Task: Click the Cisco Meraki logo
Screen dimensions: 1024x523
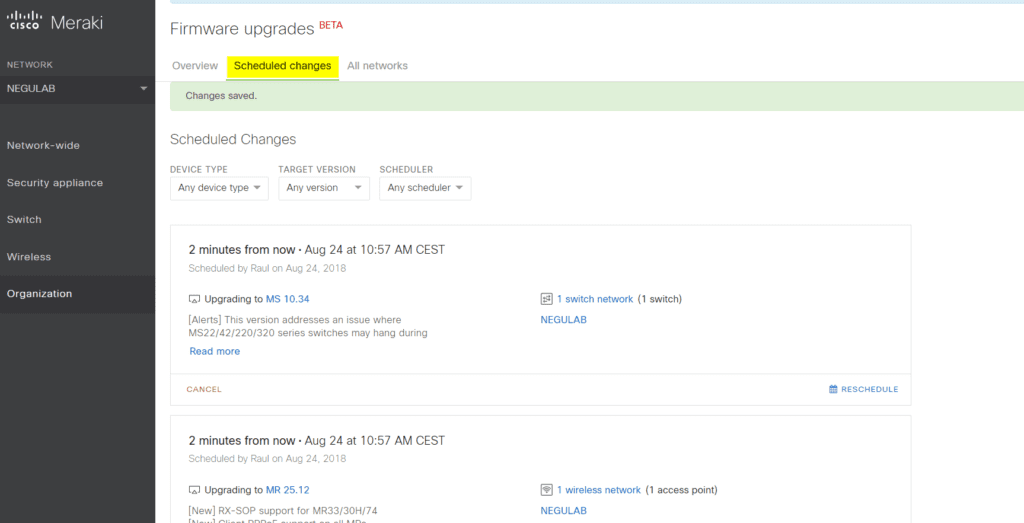Action: click(55, 22)
